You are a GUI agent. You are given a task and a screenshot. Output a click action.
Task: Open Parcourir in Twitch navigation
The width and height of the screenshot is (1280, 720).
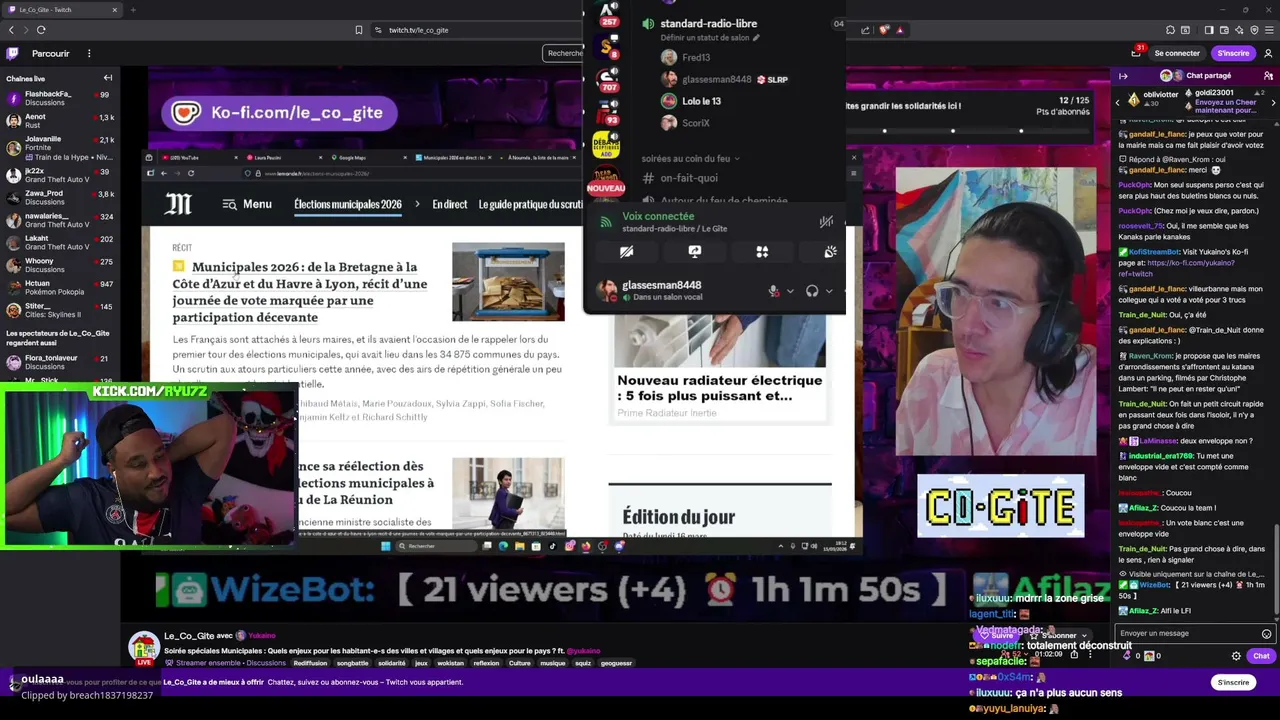point(50,53)
